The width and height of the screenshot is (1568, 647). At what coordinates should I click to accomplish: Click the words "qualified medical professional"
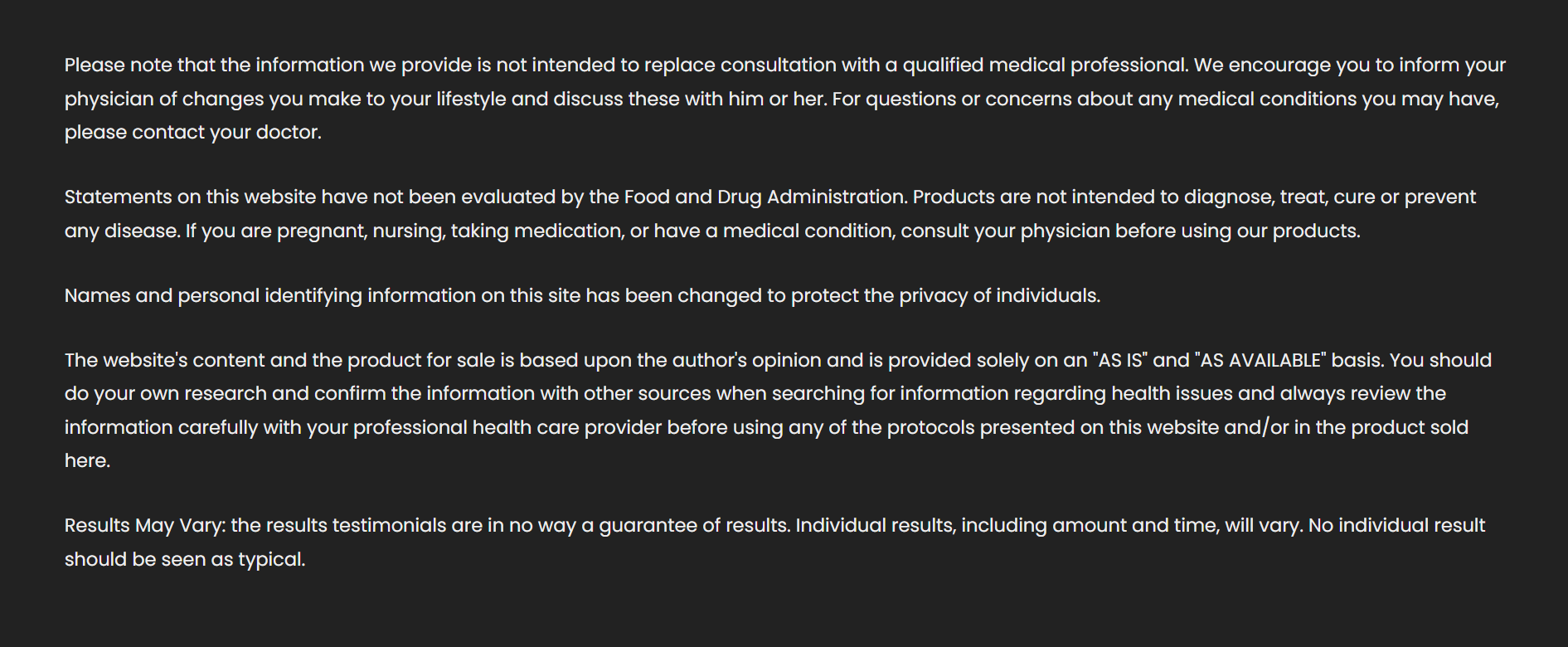[1045, 66]
